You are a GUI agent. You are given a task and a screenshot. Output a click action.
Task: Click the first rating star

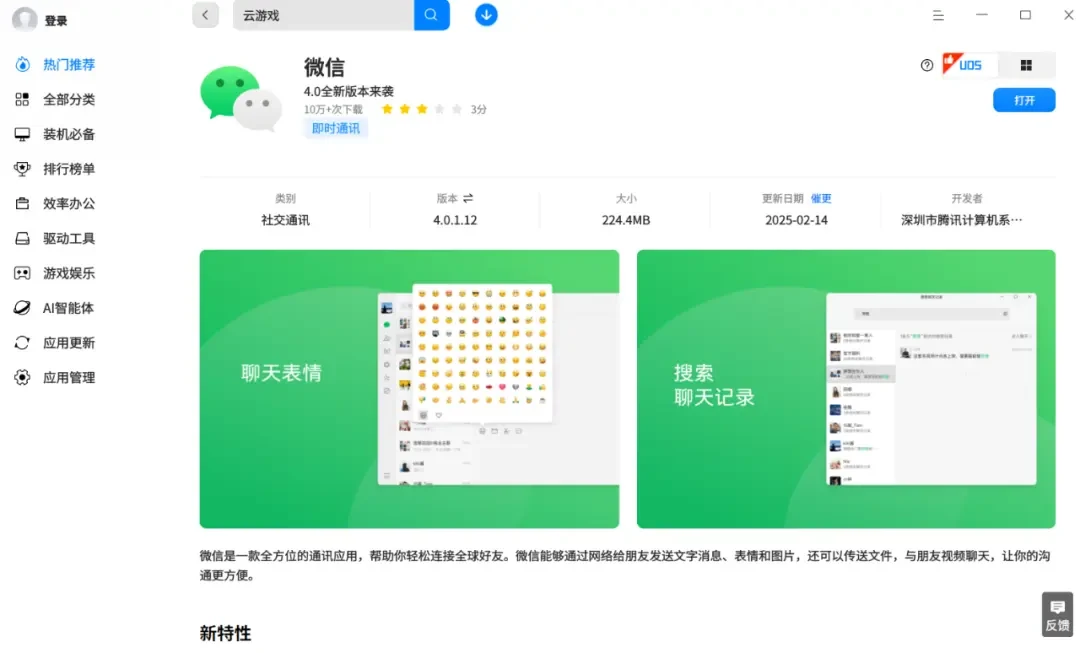(387, 109)
